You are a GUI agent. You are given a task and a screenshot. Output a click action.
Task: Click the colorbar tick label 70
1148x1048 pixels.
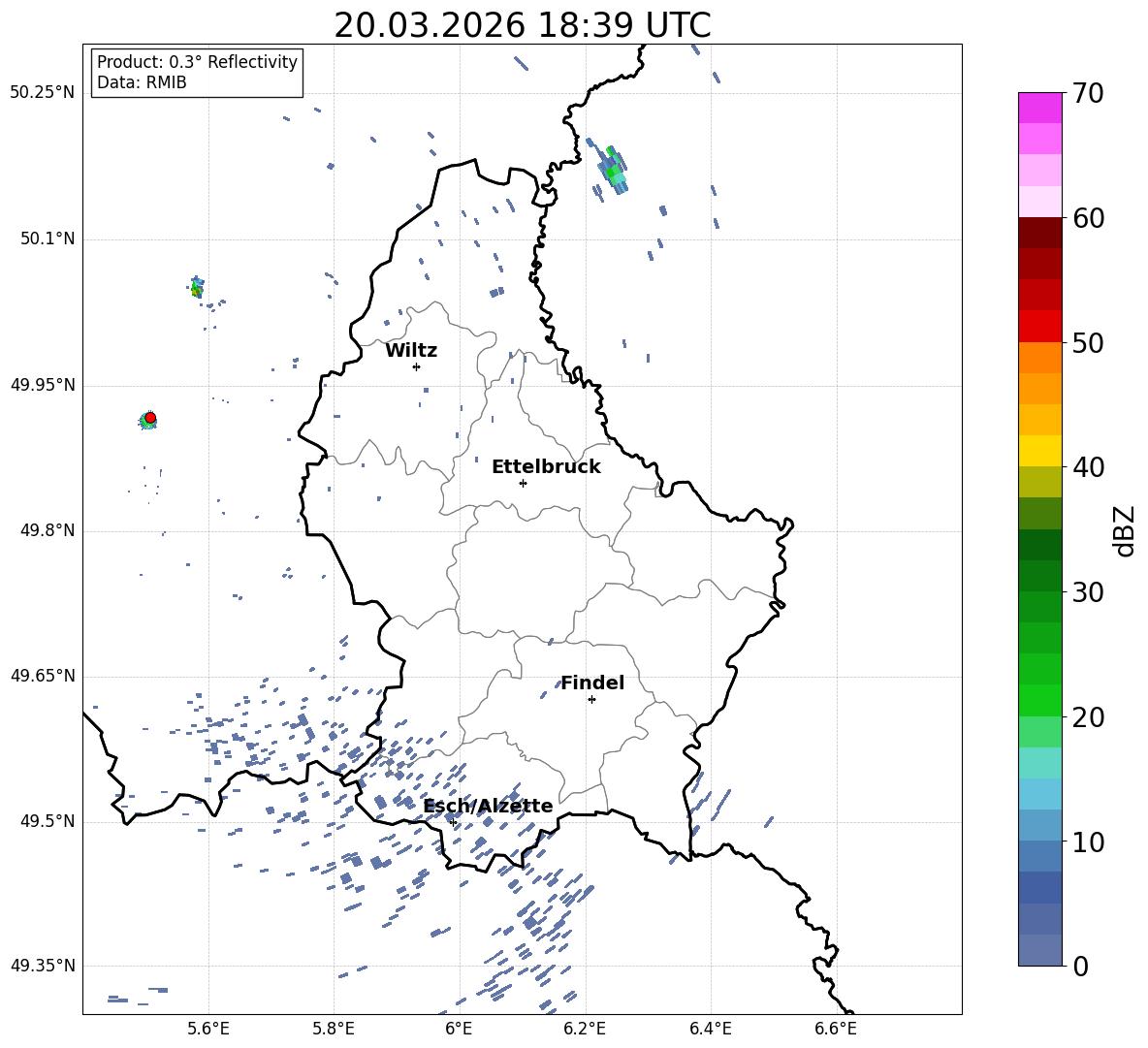1089,94
